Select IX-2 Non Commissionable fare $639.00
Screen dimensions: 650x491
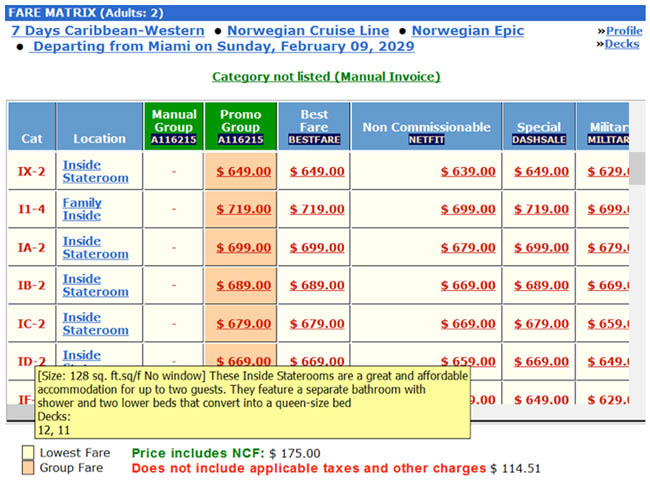point(468,171)
